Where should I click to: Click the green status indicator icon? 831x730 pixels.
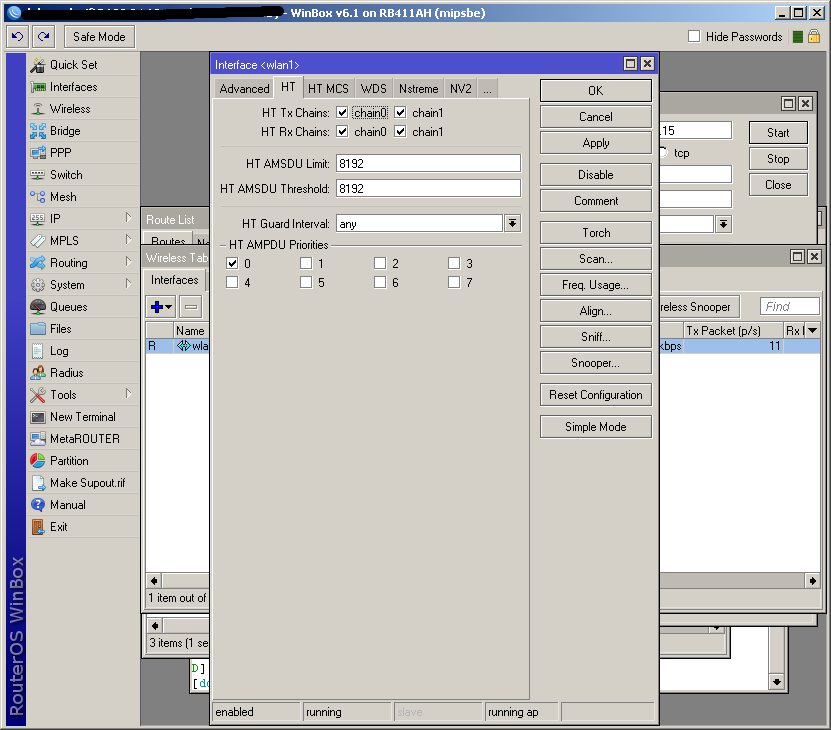tap(798, 37)
